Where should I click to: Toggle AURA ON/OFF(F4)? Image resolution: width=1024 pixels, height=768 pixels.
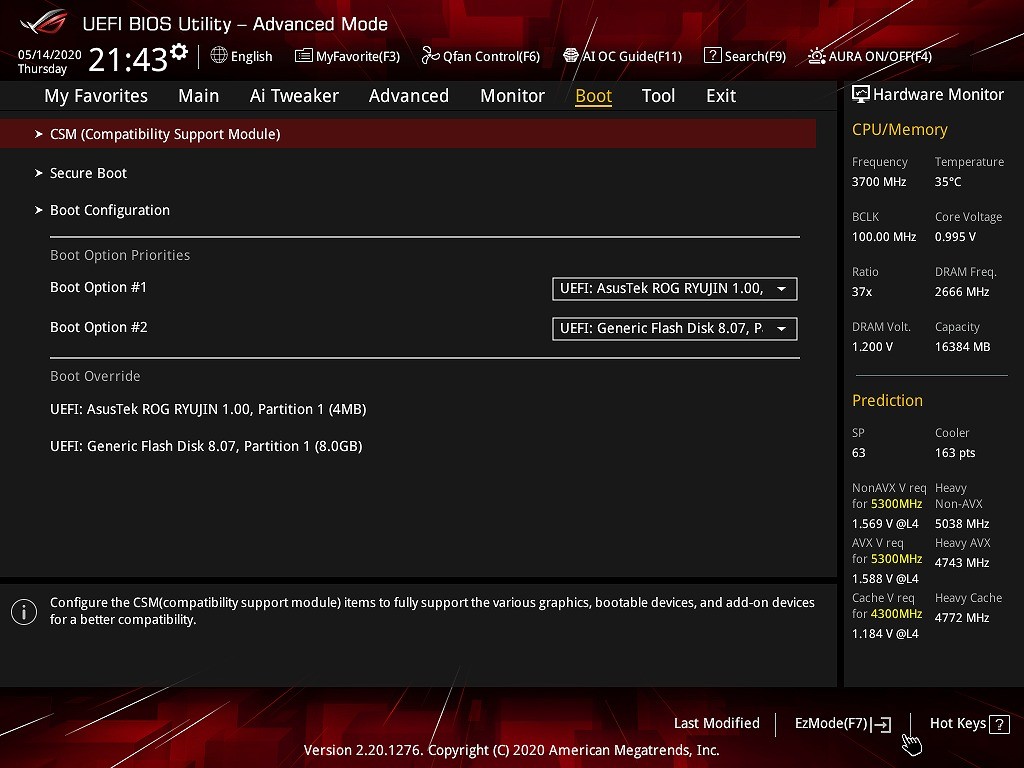[x=870, y=56]
